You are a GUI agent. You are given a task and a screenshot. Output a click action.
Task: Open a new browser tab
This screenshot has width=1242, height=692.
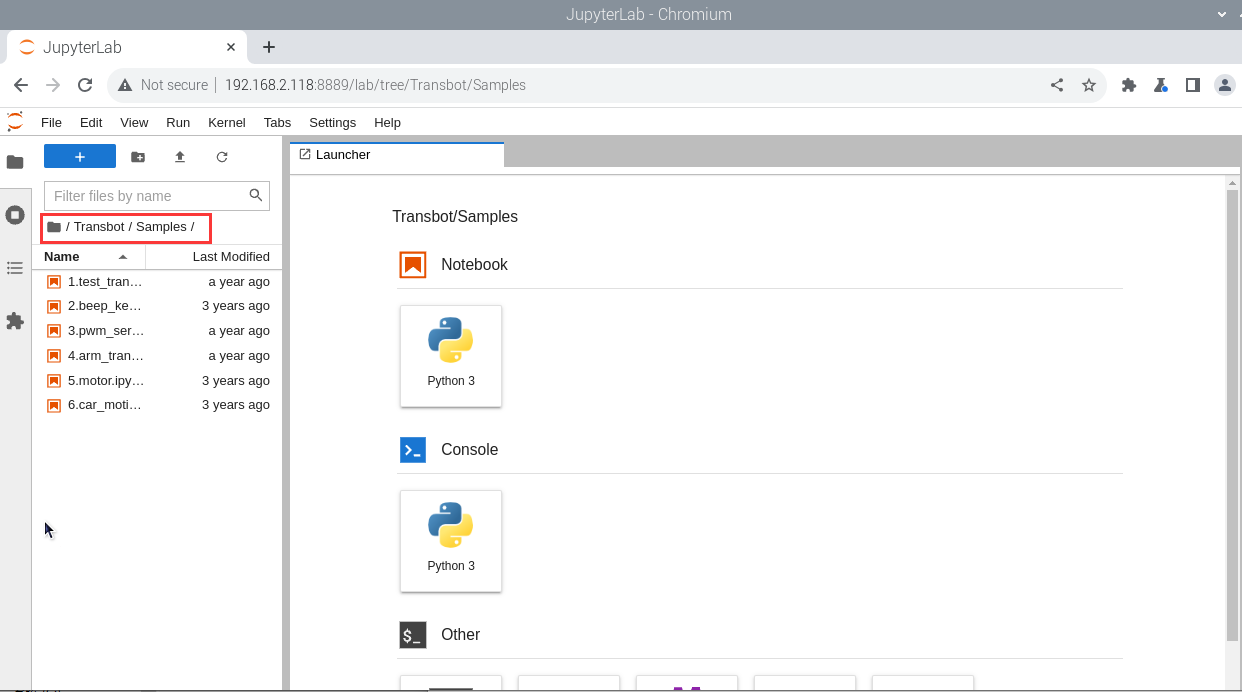269,47
